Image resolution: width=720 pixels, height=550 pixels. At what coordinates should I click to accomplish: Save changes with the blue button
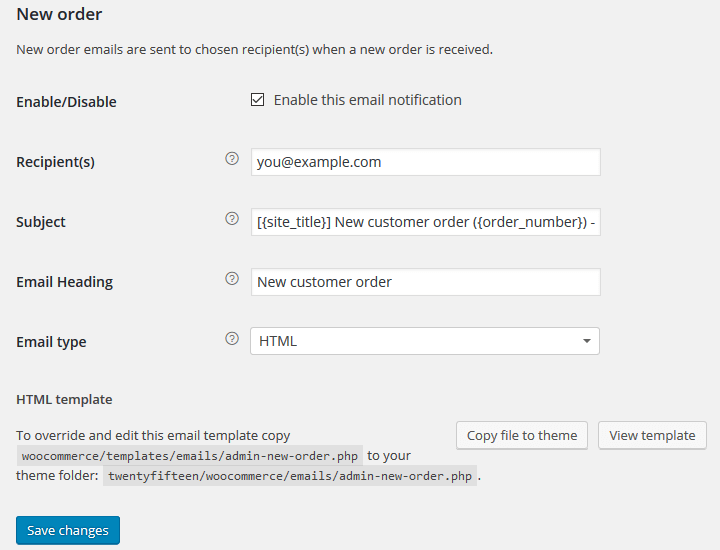(68, 530)
